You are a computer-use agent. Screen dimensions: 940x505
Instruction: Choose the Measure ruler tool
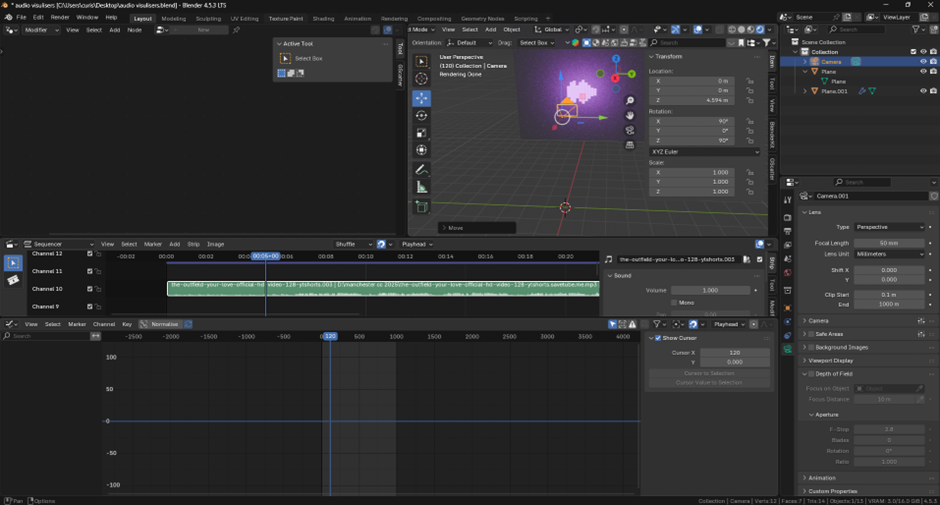pos(421,187)
